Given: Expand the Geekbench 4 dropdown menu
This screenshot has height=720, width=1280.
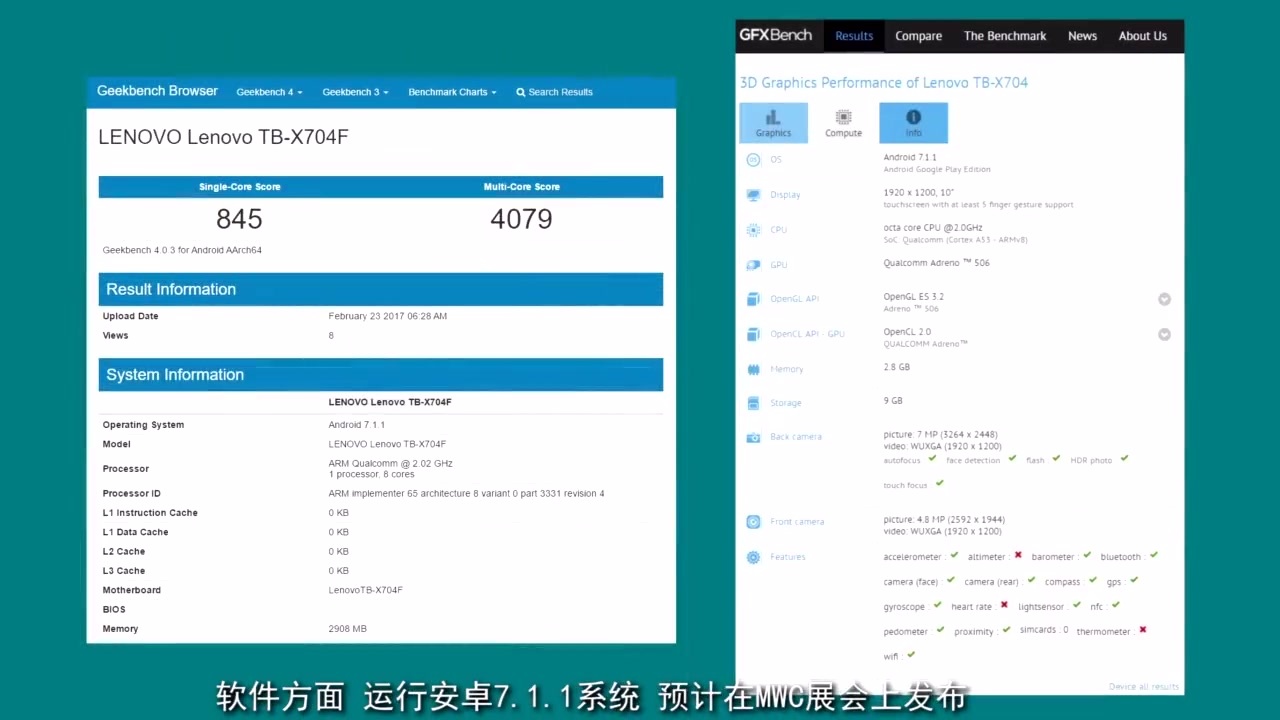Looking at the screenshot, I should click(x=269, y=92).
